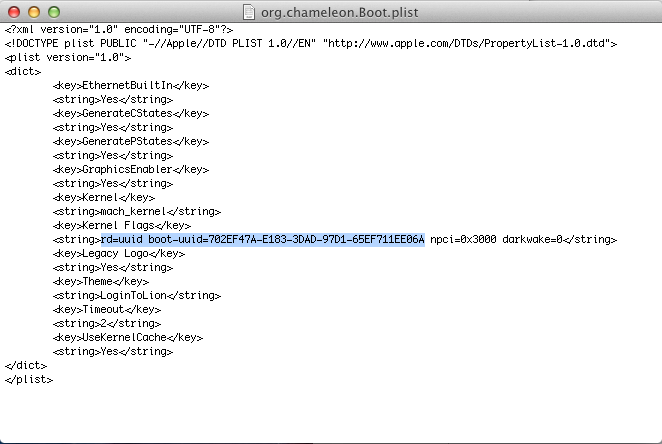Click the closing plist tag
Screen dimensions: 662x444
click(x=29, y=379)
